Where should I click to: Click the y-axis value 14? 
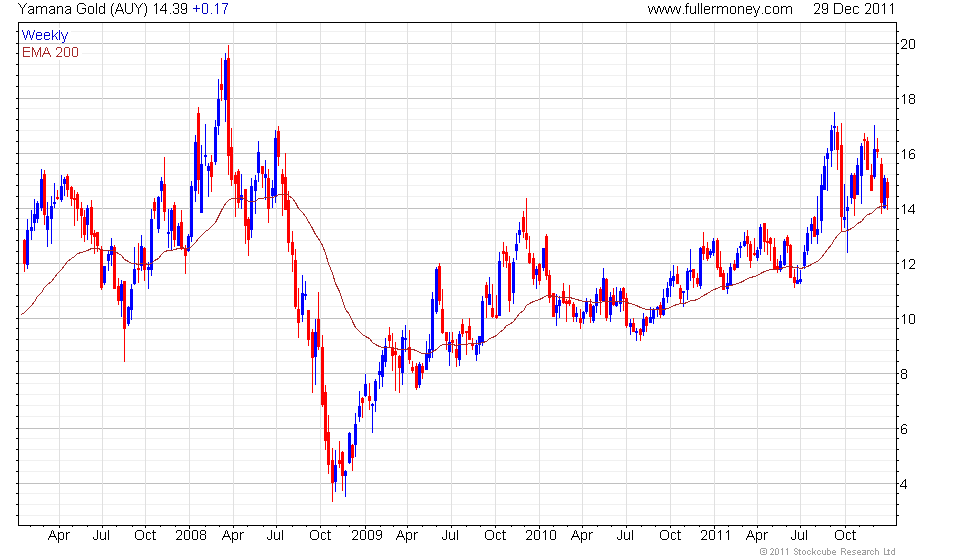908,209
